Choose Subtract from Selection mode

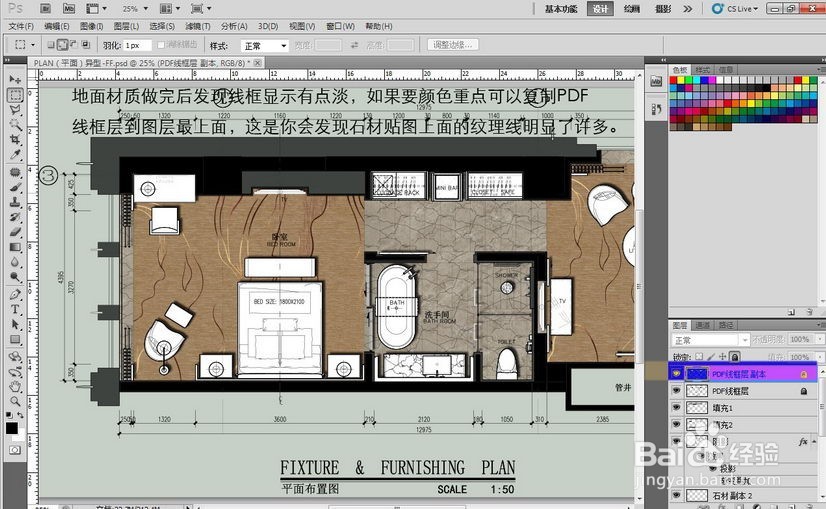(74, 45)
